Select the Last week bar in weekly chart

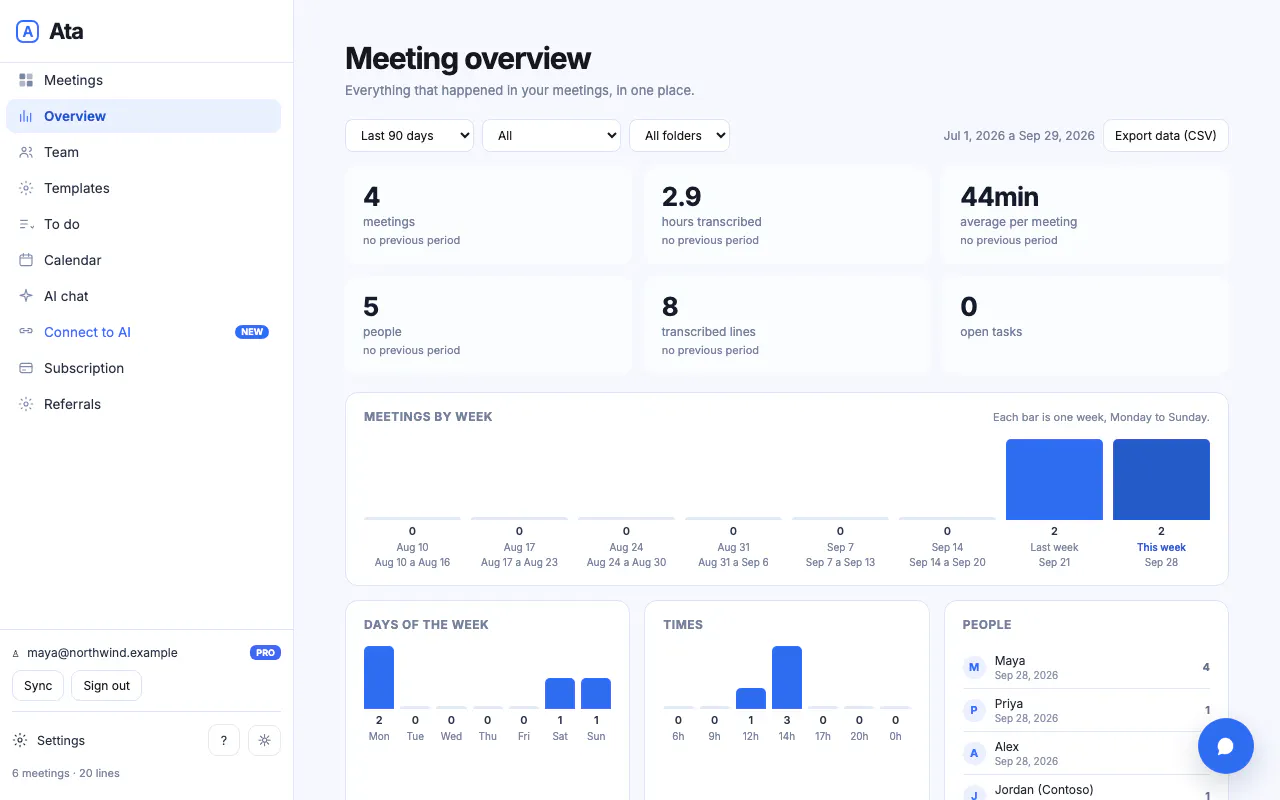1054,479
